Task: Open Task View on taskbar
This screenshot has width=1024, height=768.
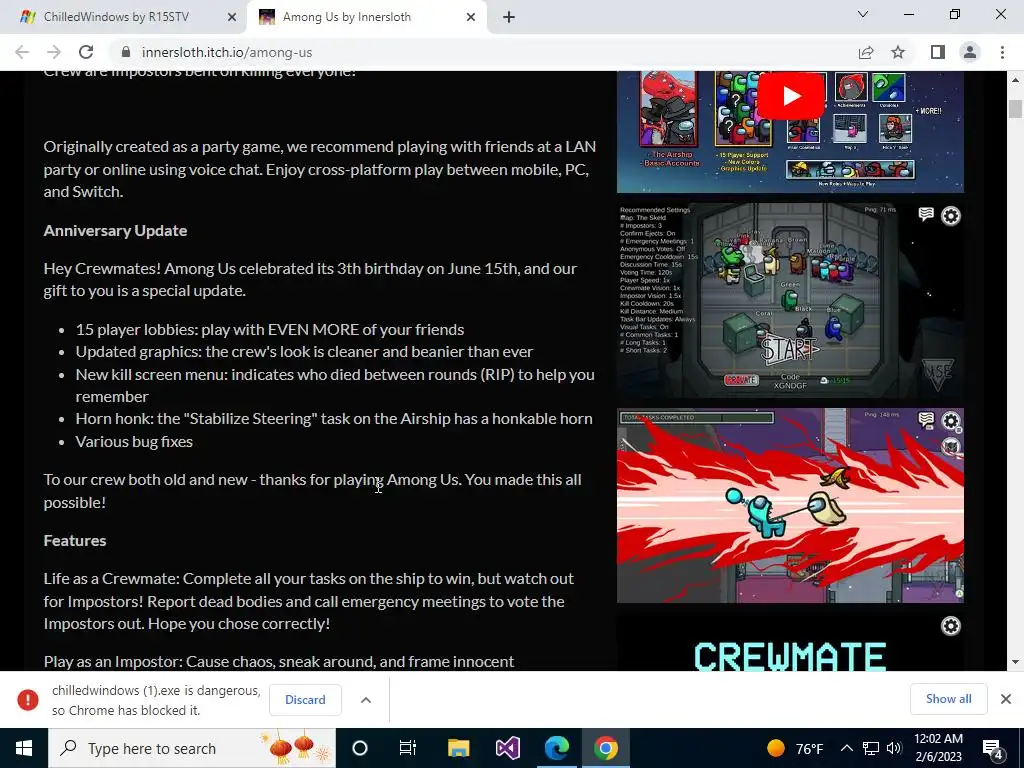Action: (x=408, y=748)
